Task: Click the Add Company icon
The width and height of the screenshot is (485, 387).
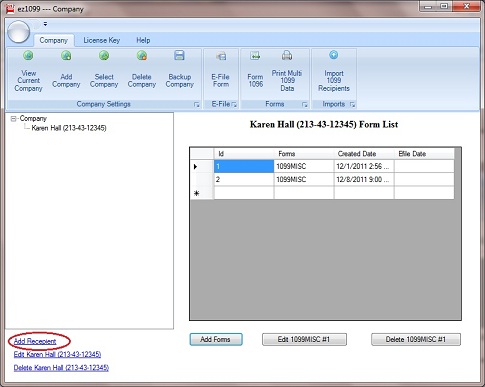Action: [66, 56]
